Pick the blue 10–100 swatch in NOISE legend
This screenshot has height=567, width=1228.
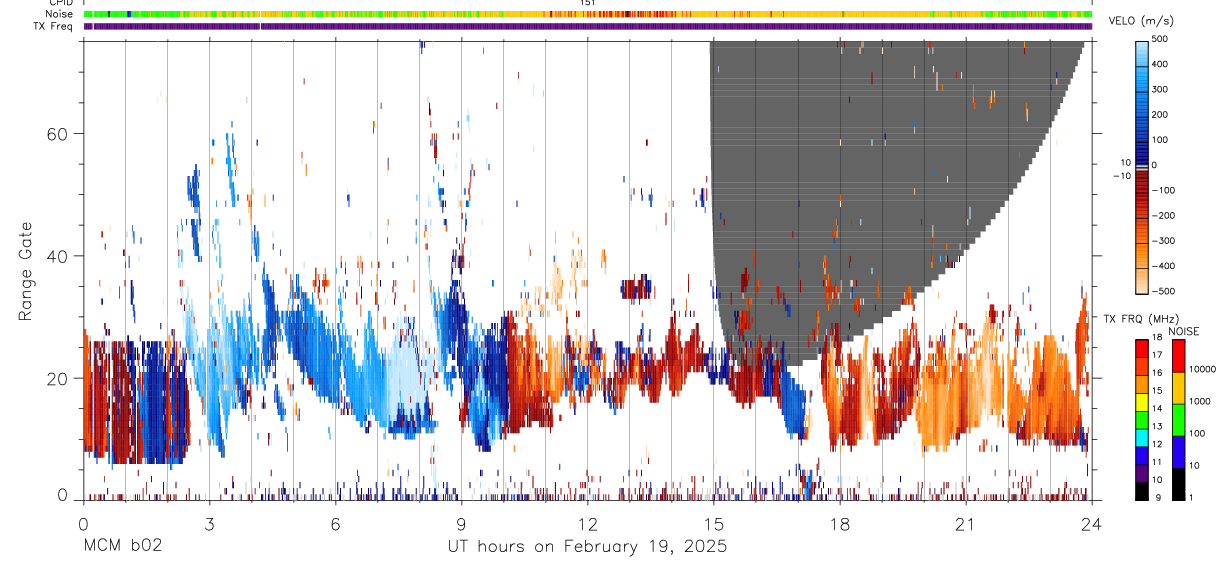pos(1177,451)
